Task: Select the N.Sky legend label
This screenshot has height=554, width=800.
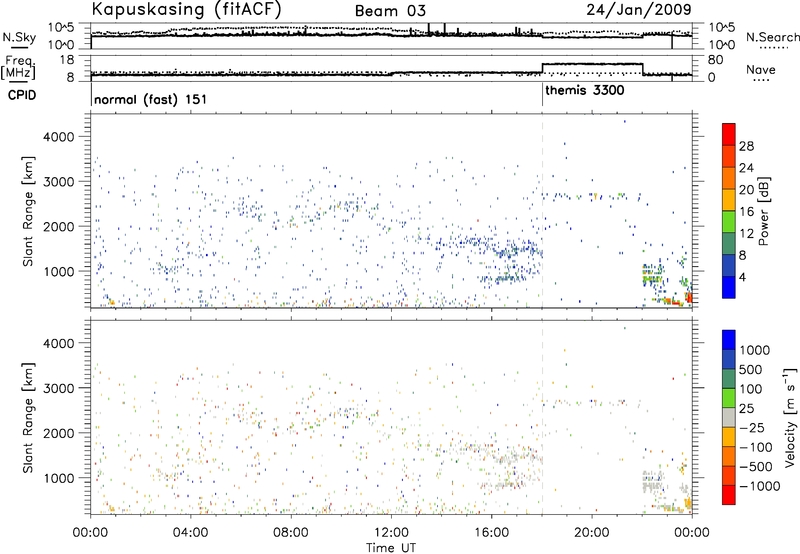Action: [19, 37]
